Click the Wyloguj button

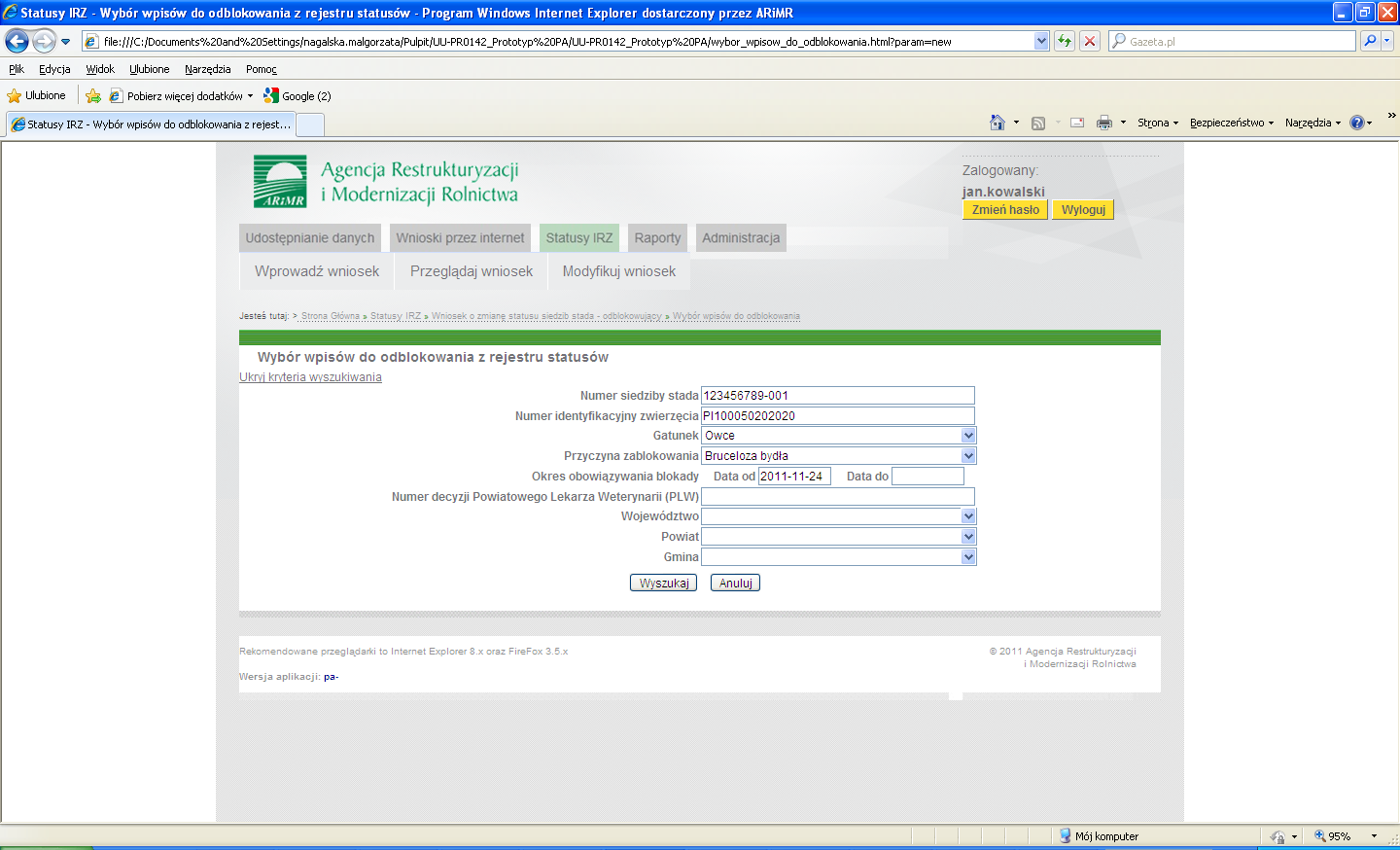coord(1083,210)
